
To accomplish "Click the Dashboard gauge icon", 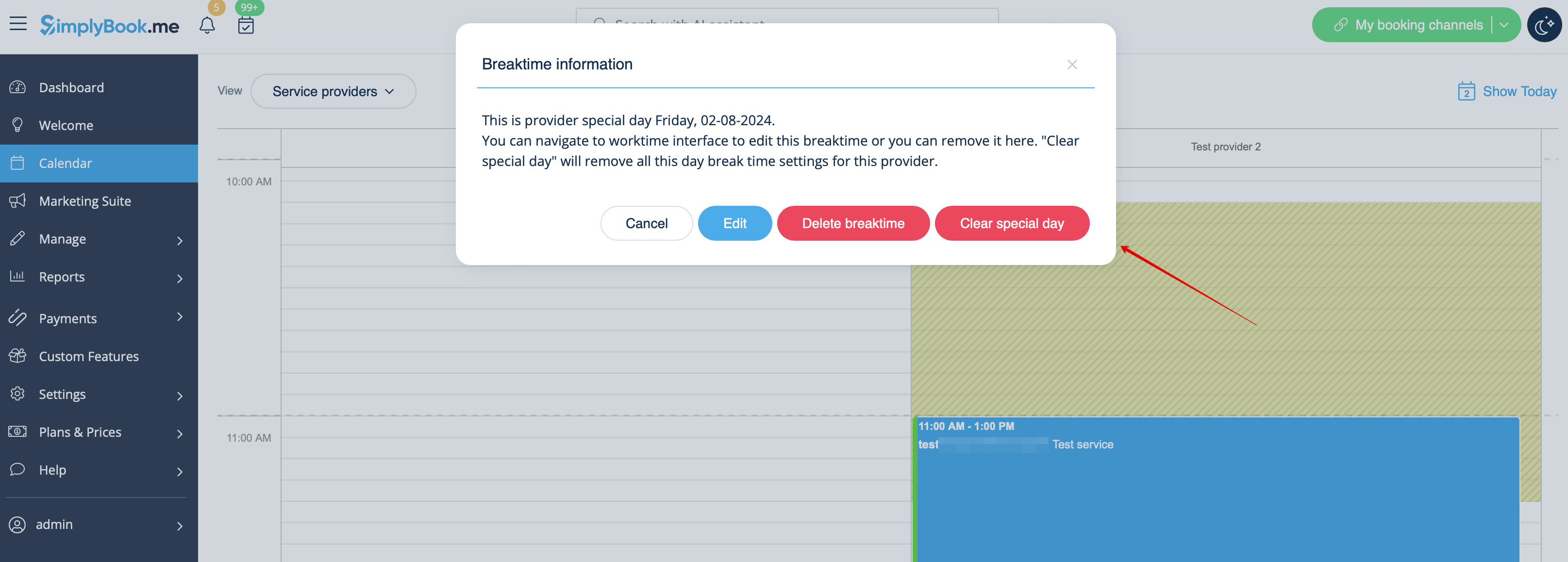I will point(17,87).
